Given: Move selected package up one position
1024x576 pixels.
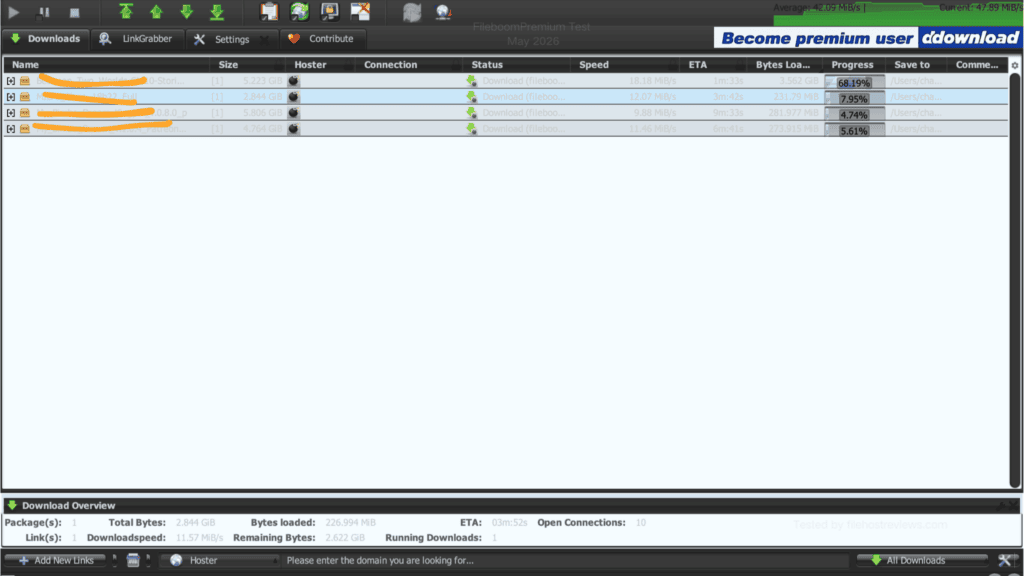Looking at the screenshot, I should (156, 12).
